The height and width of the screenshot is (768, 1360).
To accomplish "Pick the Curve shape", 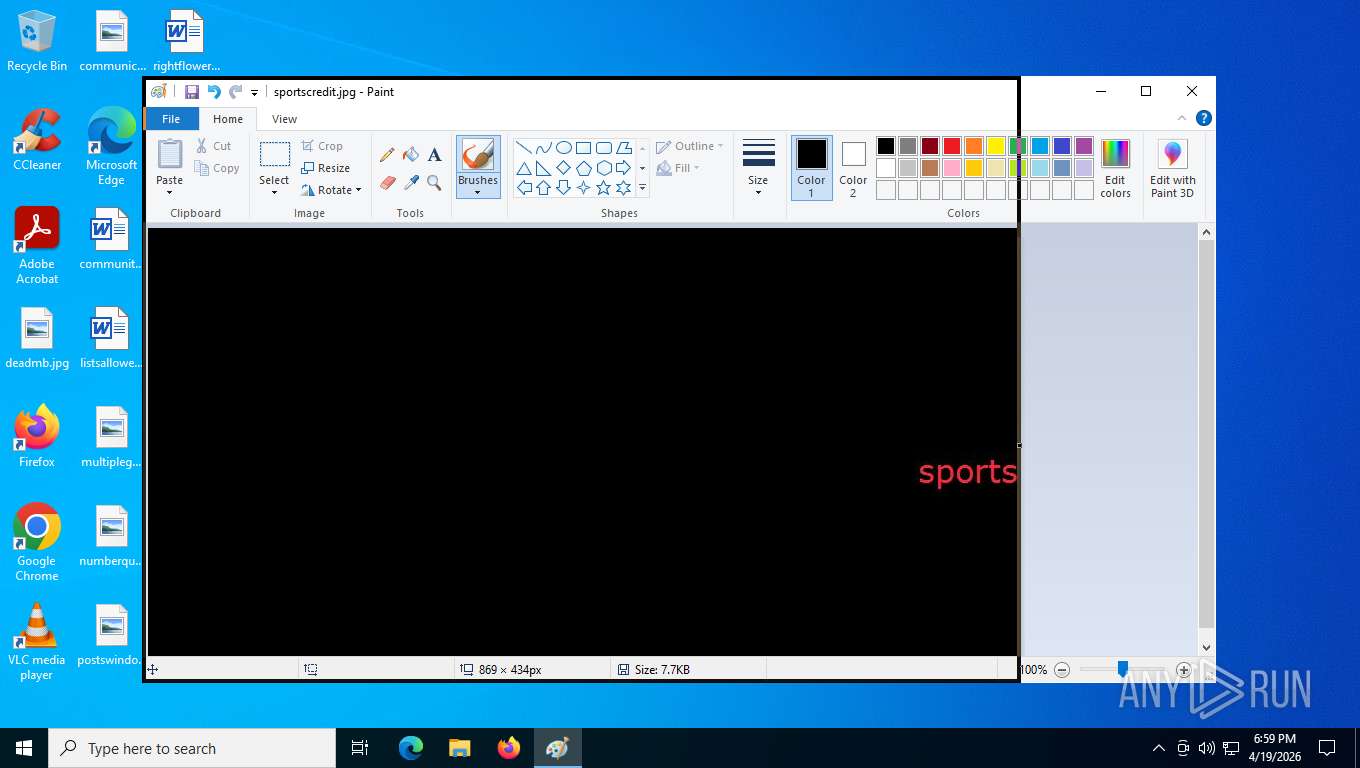I will point(543,148).
